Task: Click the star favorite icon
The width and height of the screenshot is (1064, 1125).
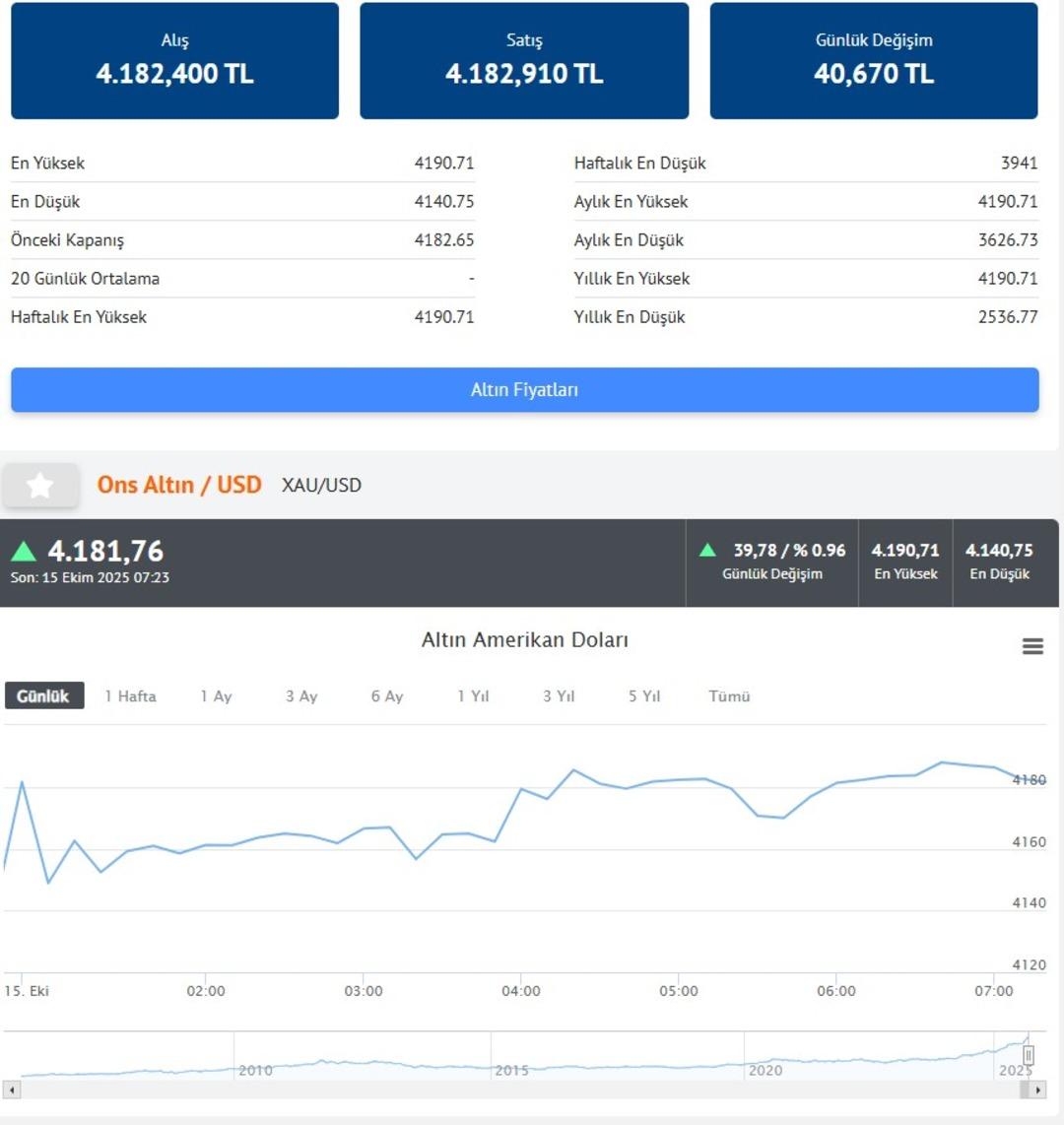Action: [x=40, y=485]
